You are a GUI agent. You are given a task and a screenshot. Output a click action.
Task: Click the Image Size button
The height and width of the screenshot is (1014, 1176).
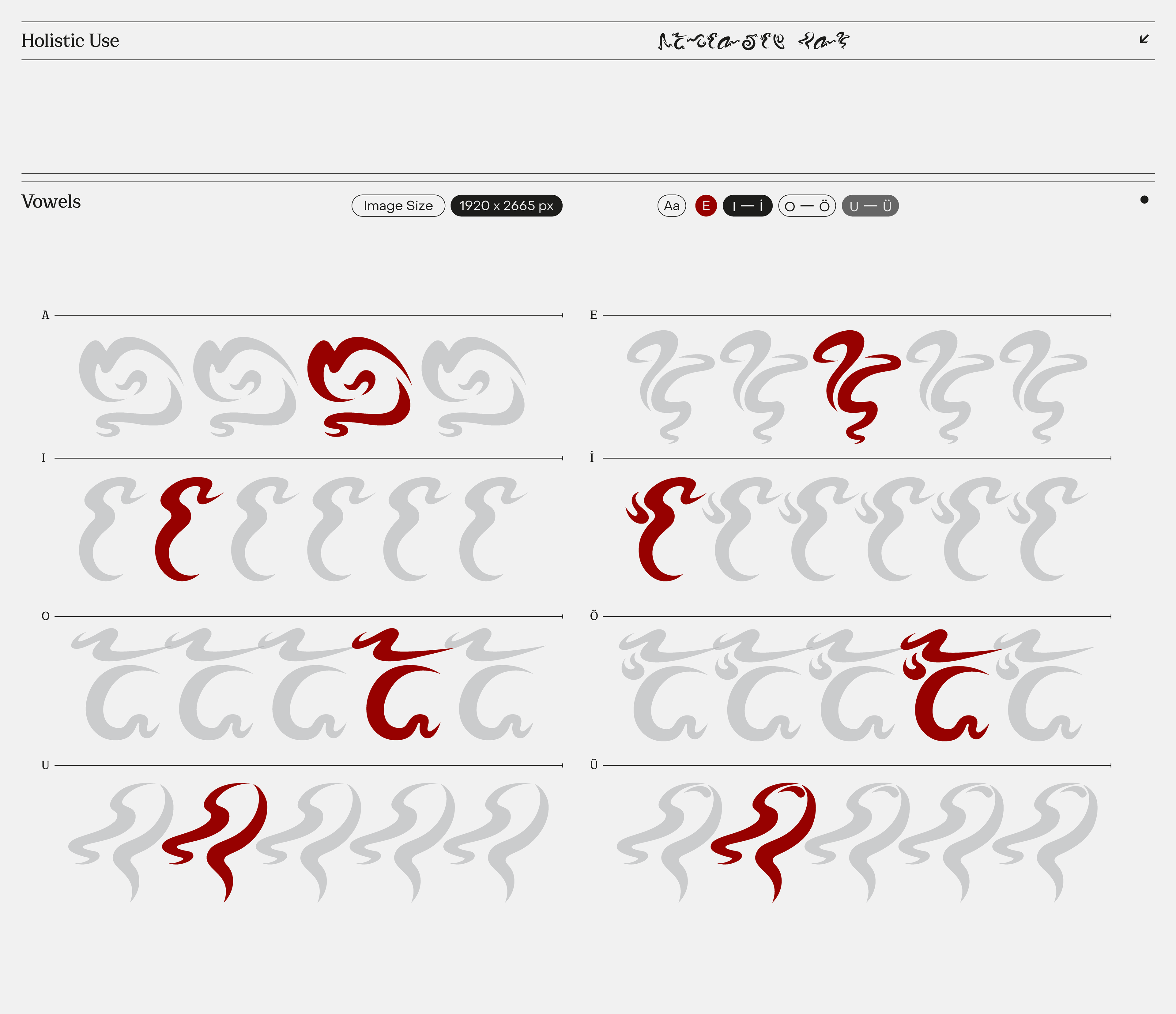398,205
